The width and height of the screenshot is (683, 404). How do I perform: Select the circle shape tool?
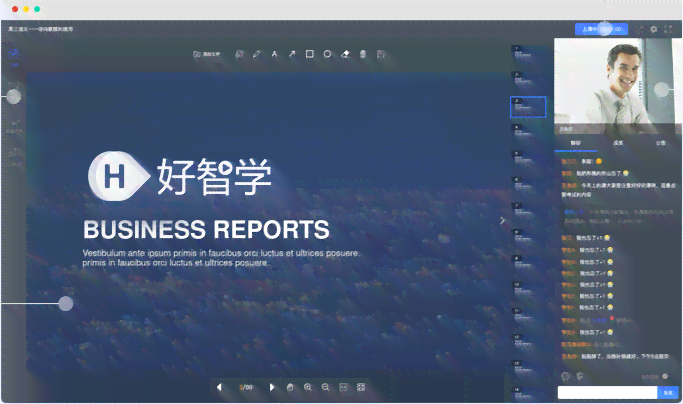coord(327,54)
